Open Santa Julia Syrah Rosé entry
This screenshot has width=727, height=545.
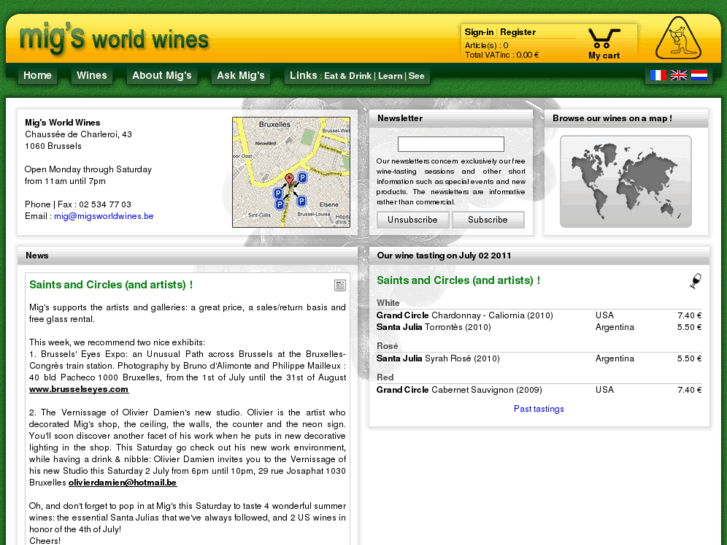tap(438, 359)
